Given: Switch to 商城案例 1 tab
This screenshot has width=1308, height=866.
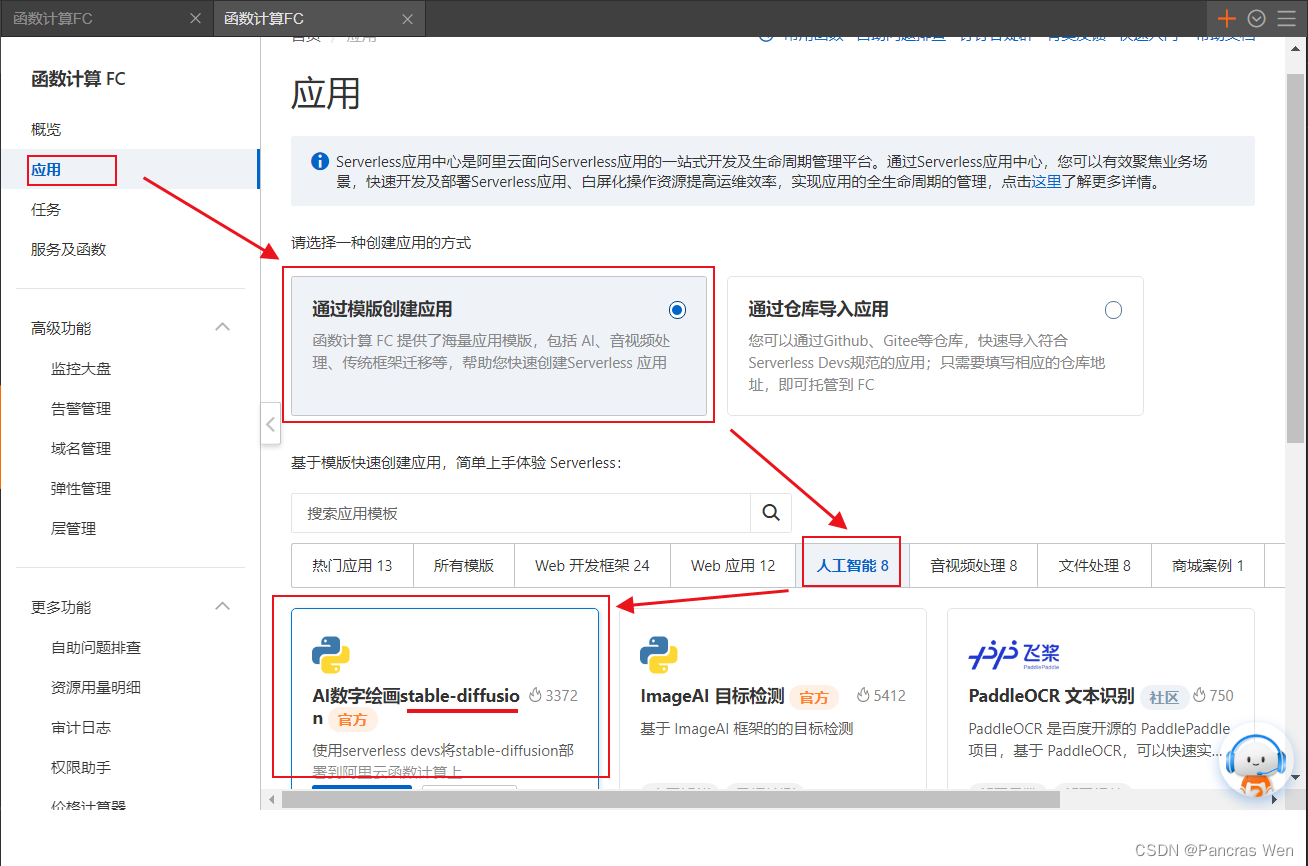Looking at the screenshot, I should [1208, 565].
